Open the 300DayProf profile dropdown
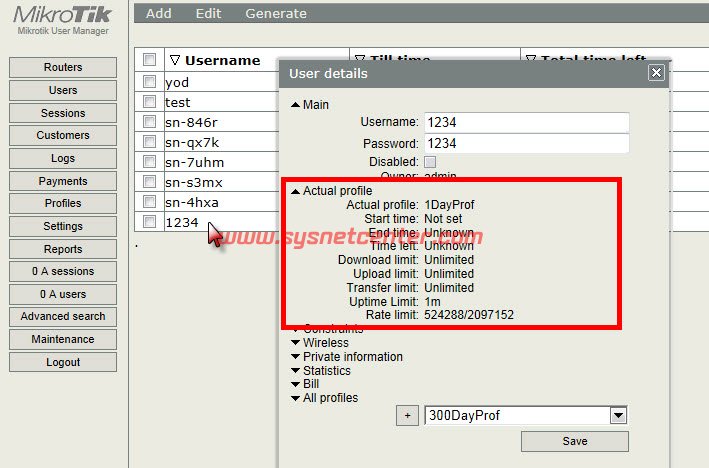The image size is (709, 468). click(x=618, y=416)
